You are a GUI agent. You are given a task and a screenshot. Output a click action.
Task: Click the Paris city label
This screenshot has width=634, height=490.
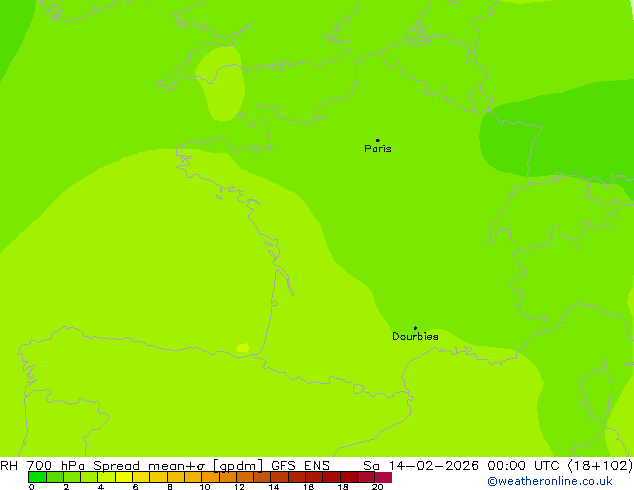(378, 149)
